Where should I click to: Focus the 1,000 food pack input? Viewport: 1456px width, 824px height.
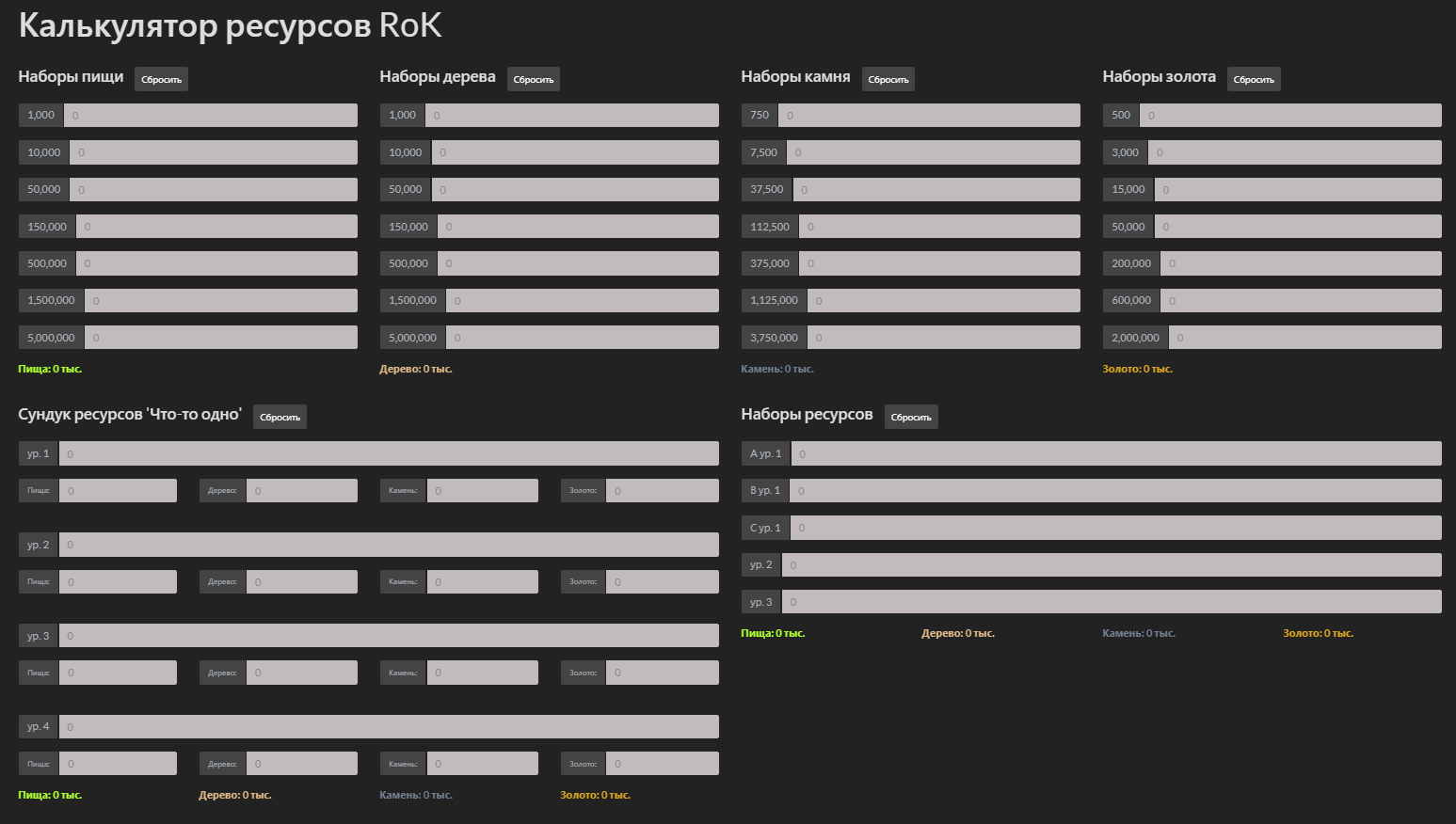(210, 115)
